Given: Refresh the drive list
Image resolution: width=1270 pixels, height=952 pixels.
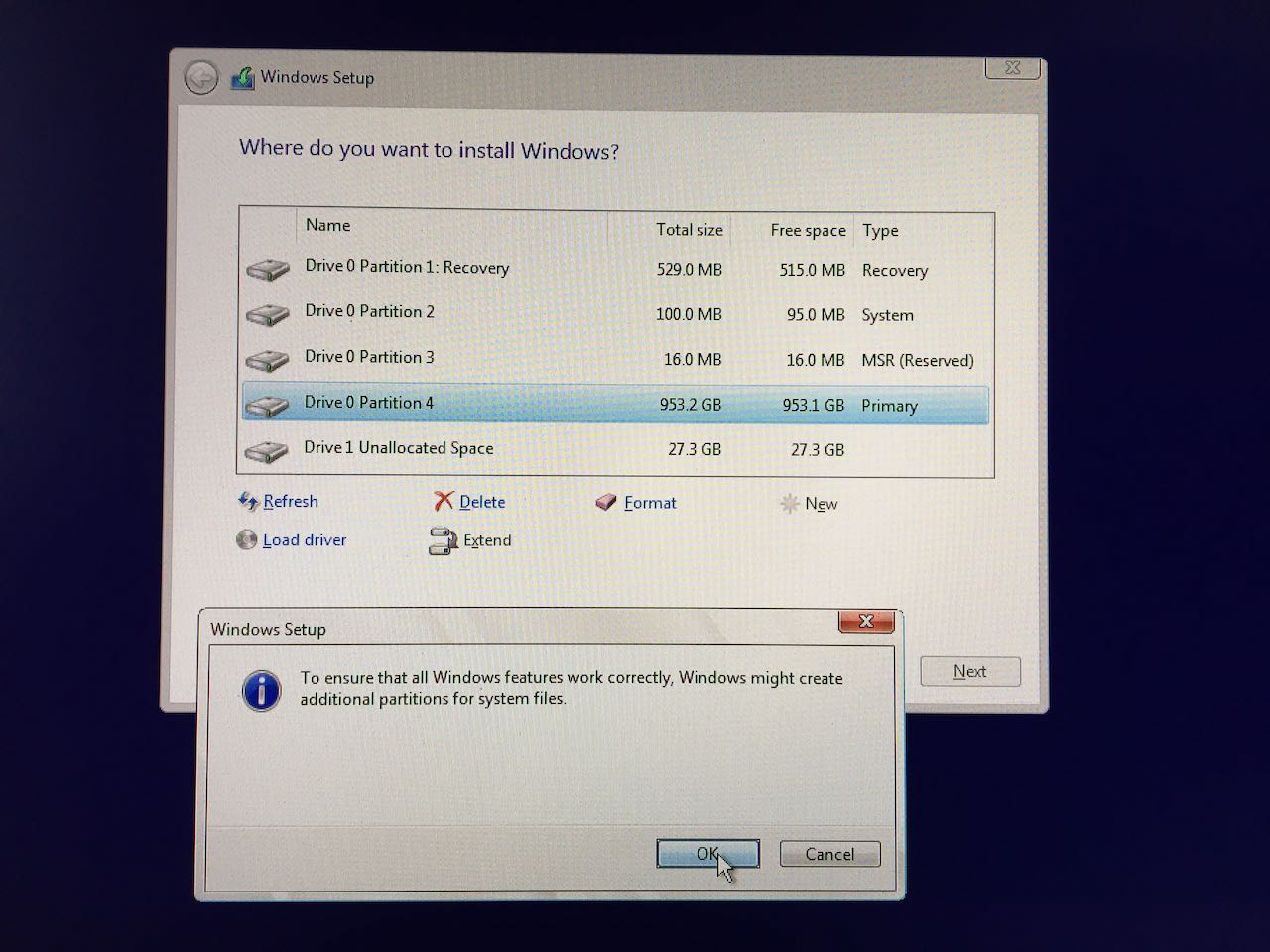Looking at the screenshot, I should pos(291,501).
